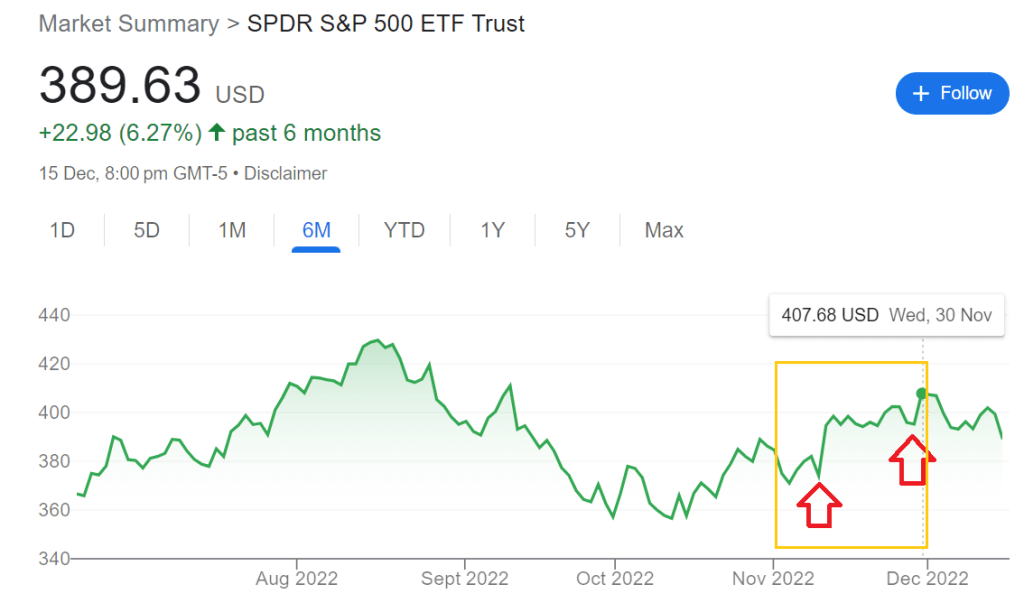Screen dimensions: 1024x603
Task: Open the Market Summary link
Action: pos(128,24)
